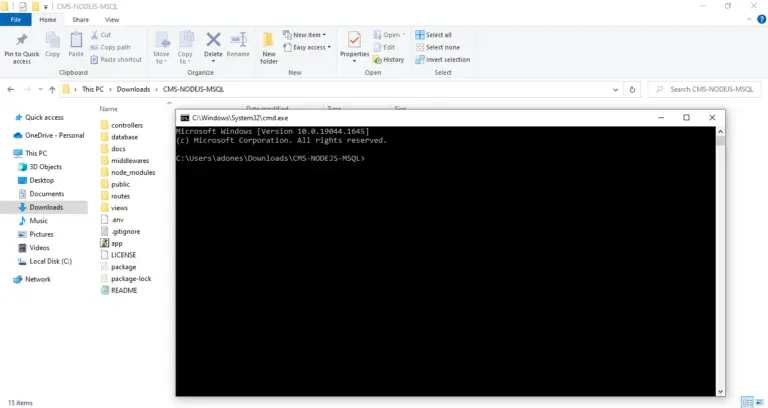Select Videos in navigation pane
768x408 pixels.
point(34,247)
